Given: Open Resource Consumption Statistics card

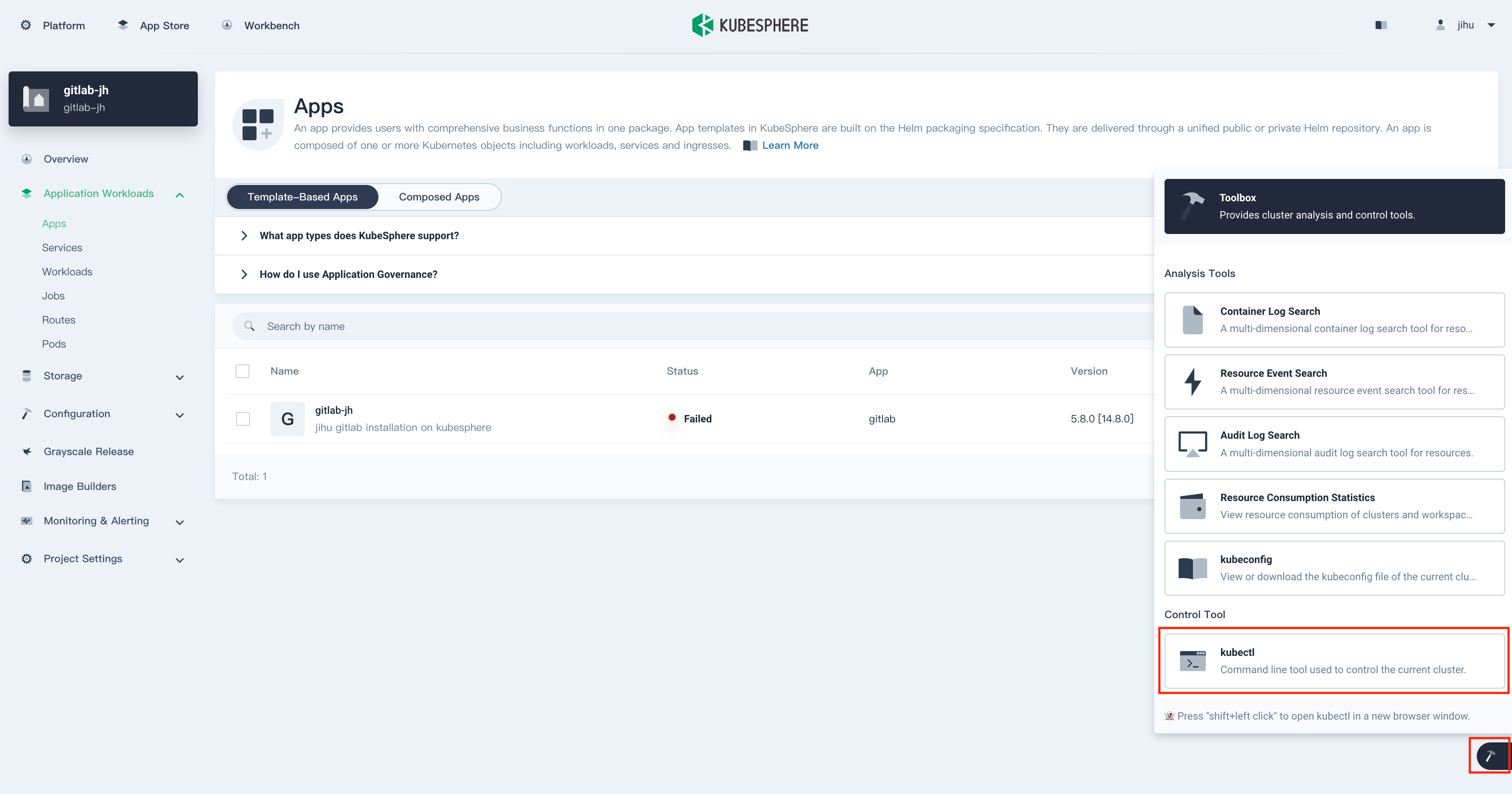Looking at the screenshot, I should click(x=1334, y=506).
